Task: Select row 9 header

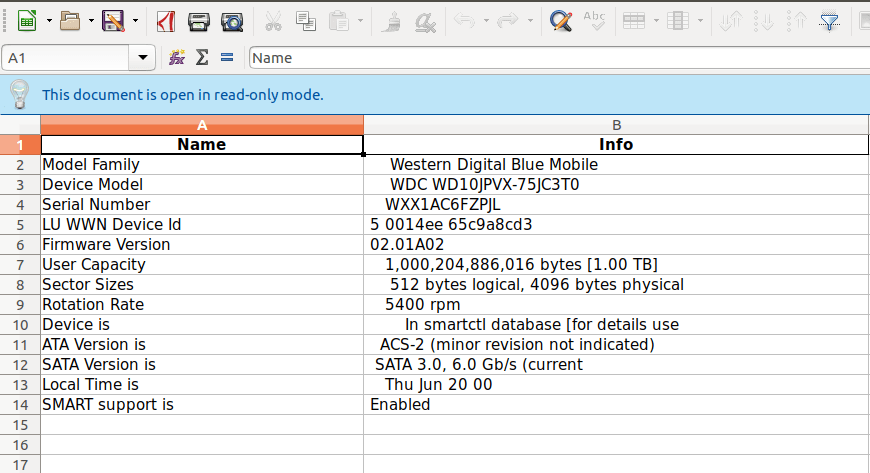Action: pos(20,305)
